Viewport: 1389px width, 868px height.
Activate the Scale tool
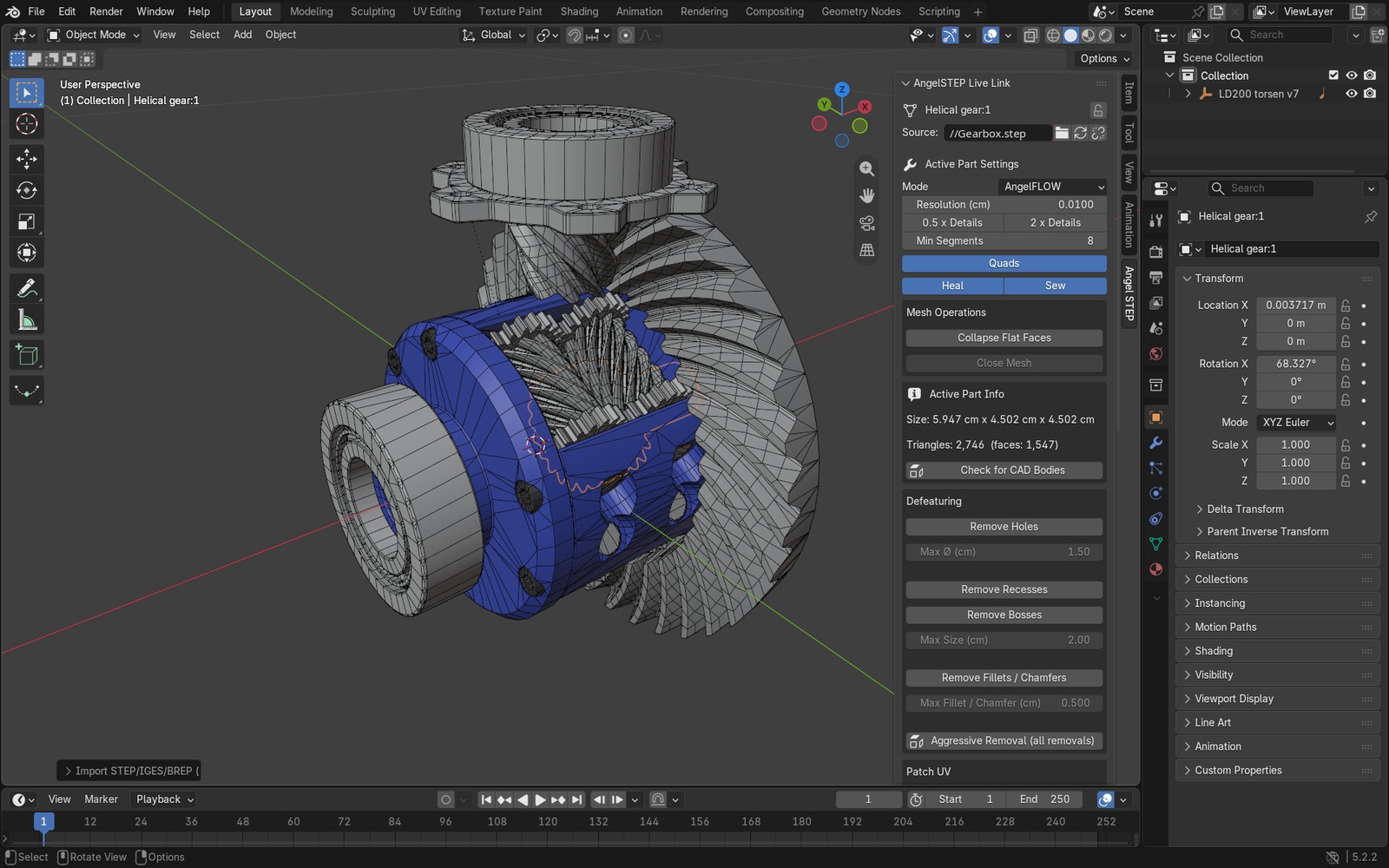click(x=27, y=221)
